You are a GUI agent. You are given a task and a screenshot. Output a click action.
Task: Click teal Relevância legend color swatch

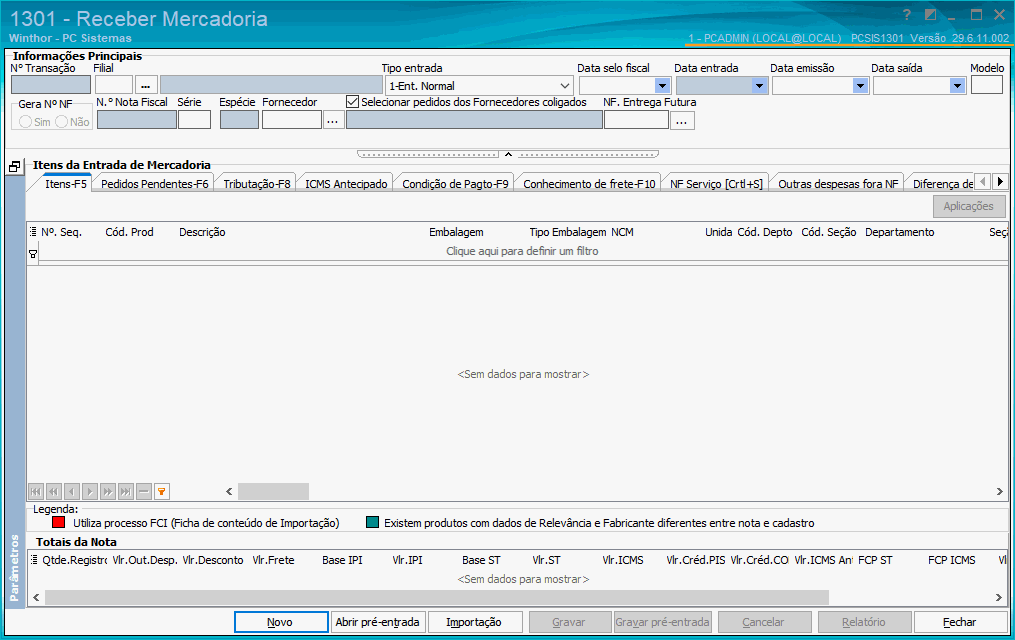tap(372, 522)
